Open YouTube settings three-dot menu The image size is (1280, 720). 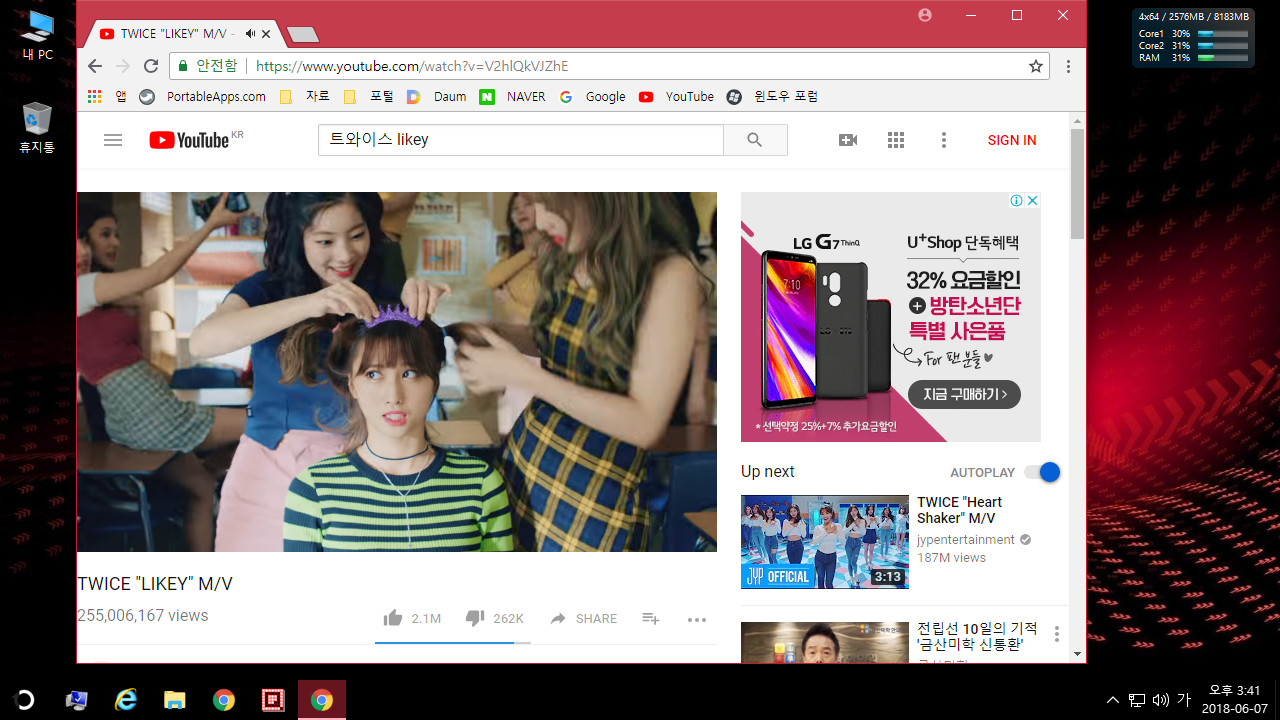click(943, 140)
